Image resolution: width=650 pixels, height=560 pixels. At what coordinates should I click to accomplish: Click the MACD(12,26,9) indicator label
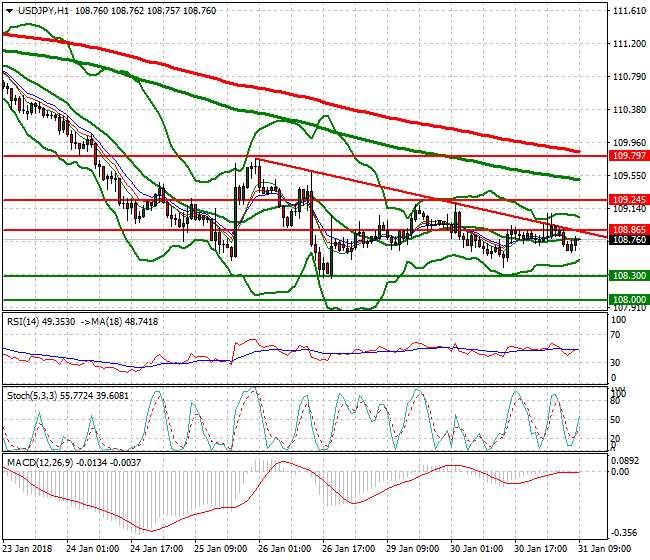tap(40, 463)
